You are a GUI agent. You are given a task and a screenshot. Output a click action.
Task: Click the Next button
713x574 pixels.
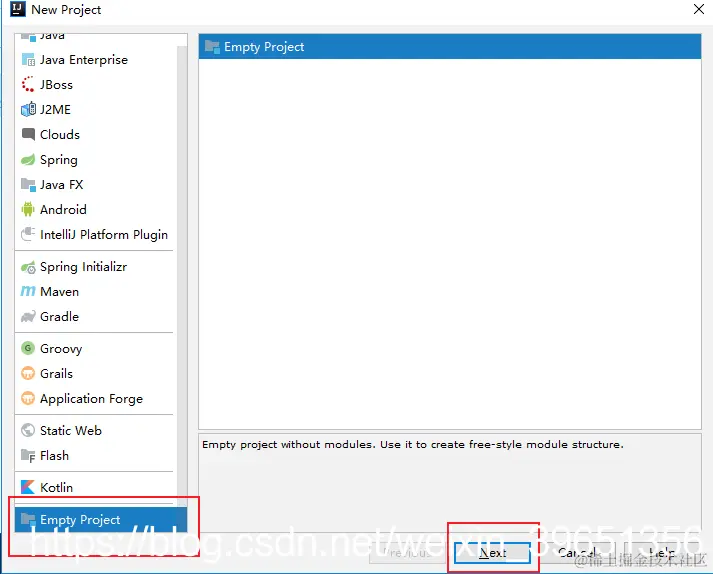pos(492,553)
